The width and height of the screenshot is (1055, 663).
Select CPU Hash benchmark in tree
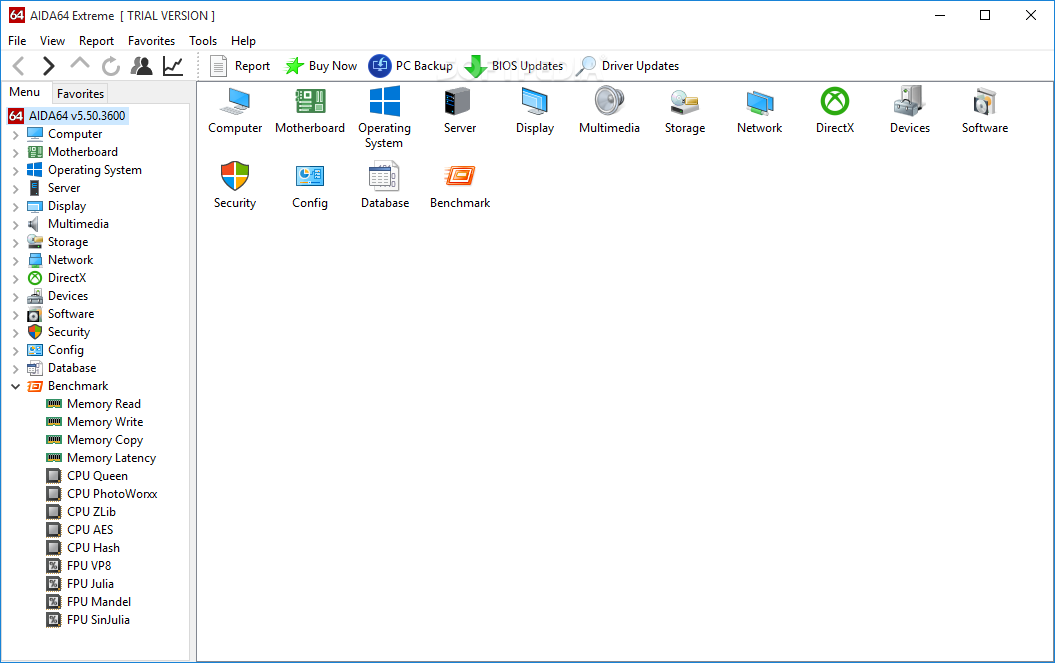point(93,548)
